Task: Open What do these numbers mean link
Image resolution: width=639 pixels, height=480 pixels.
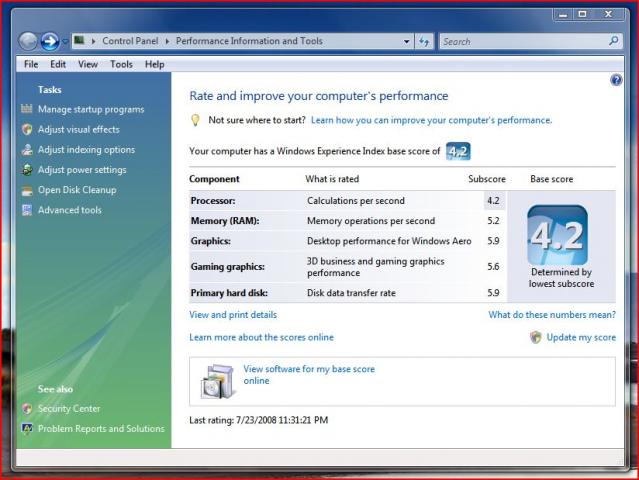Action: pos(552,315)
